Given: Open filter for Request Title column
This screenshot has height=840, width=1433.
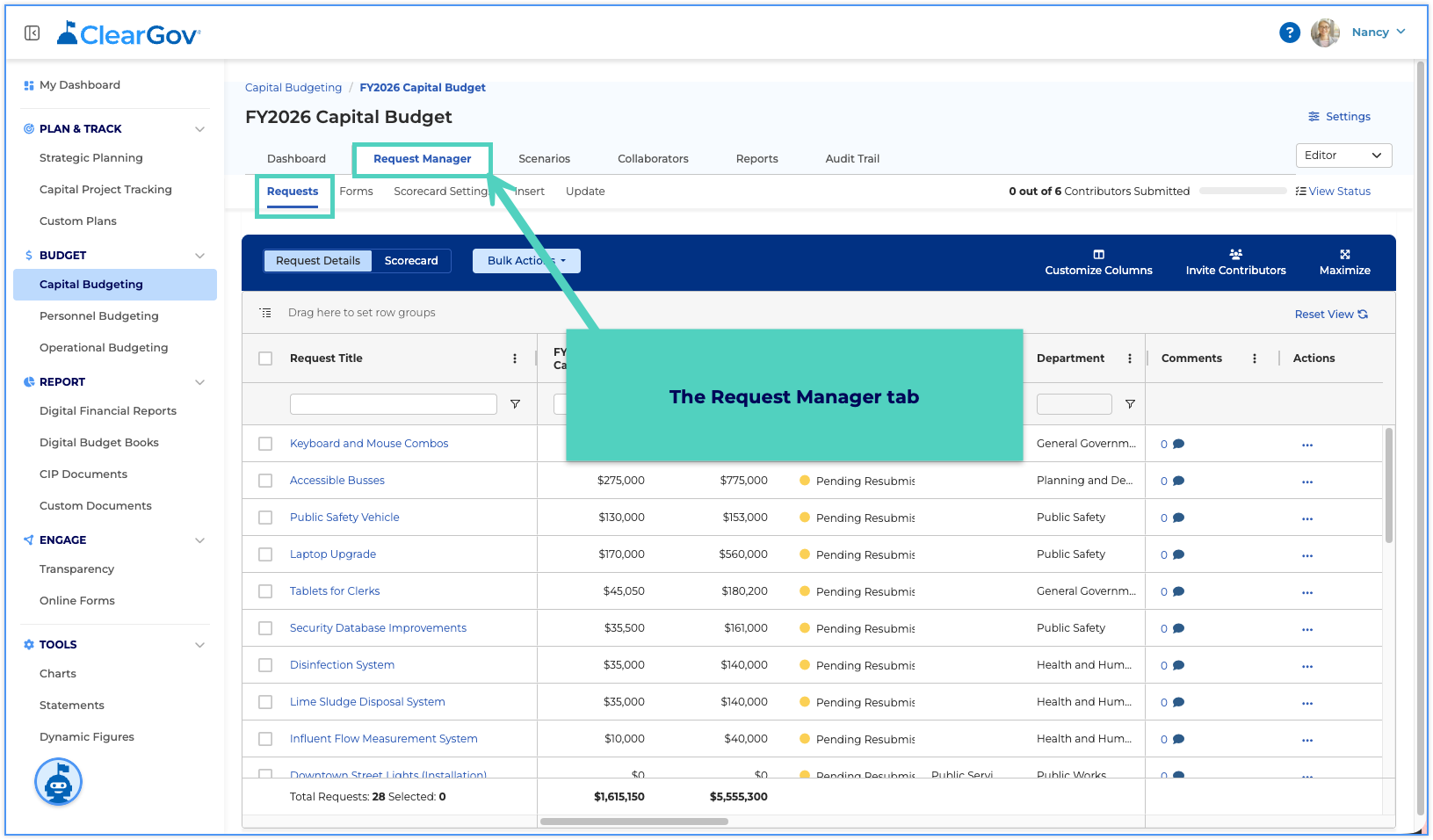Looking at the screenshot, I should pyautogui.click(x=515, y=404).
